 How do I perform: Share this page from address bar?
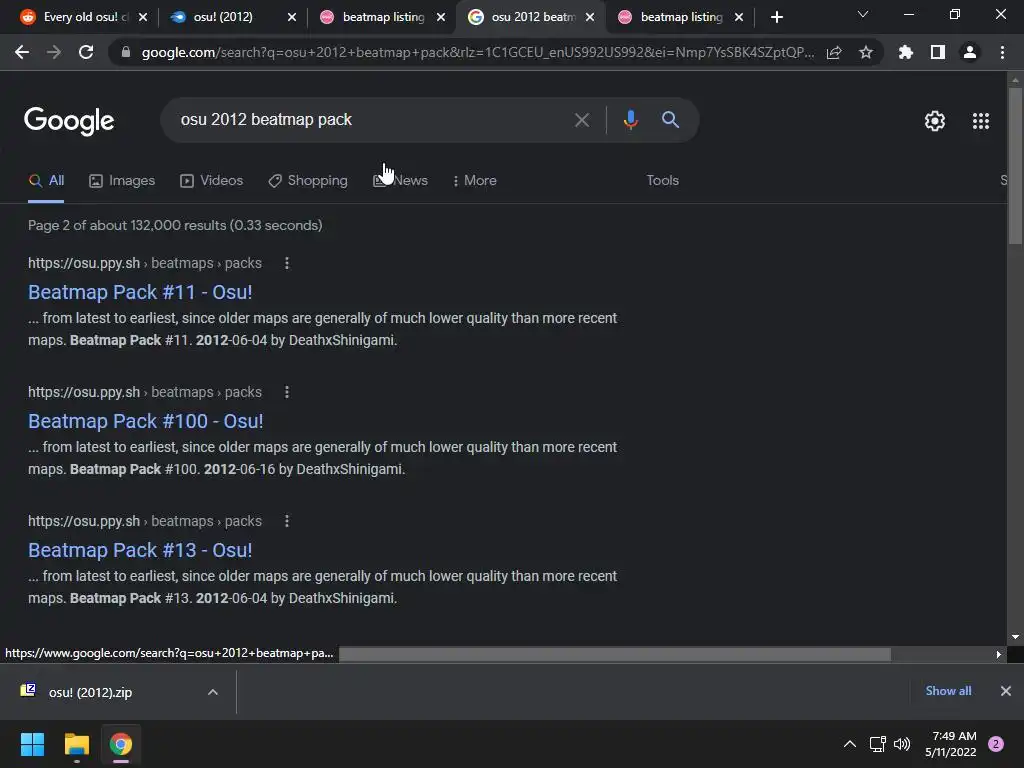click(x=834, y=52)
